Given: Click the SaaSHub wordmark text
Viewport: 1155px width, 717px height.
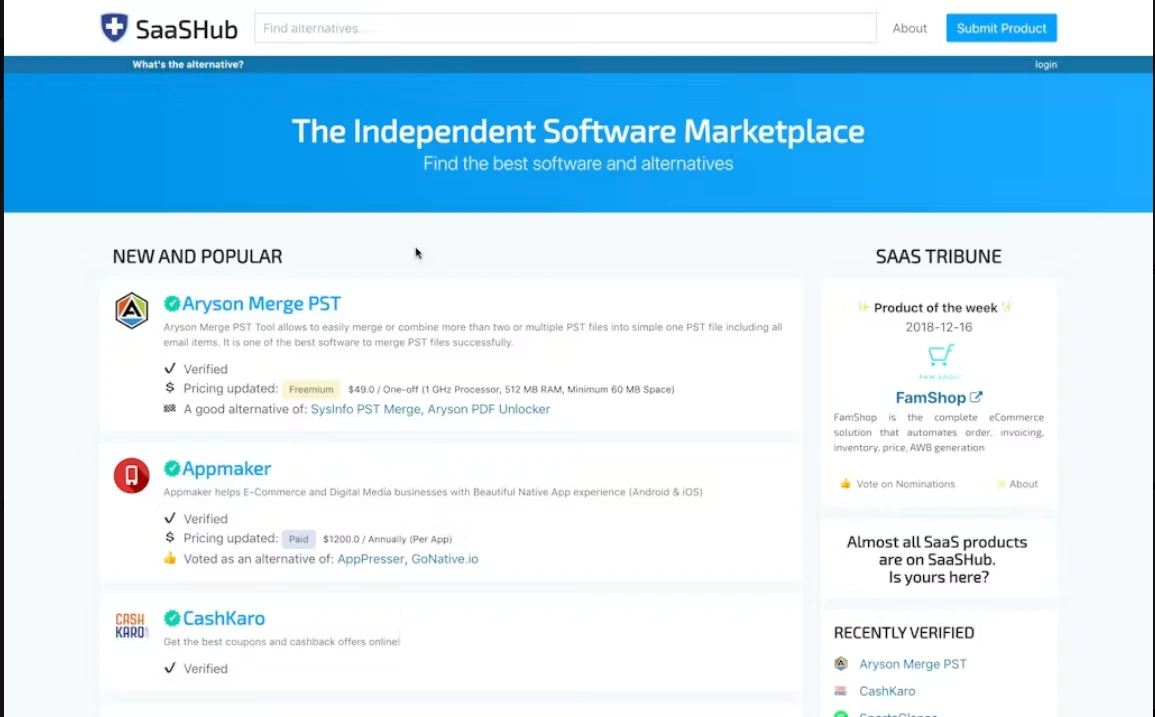Looking at the screenshot, I should point(186,29).
